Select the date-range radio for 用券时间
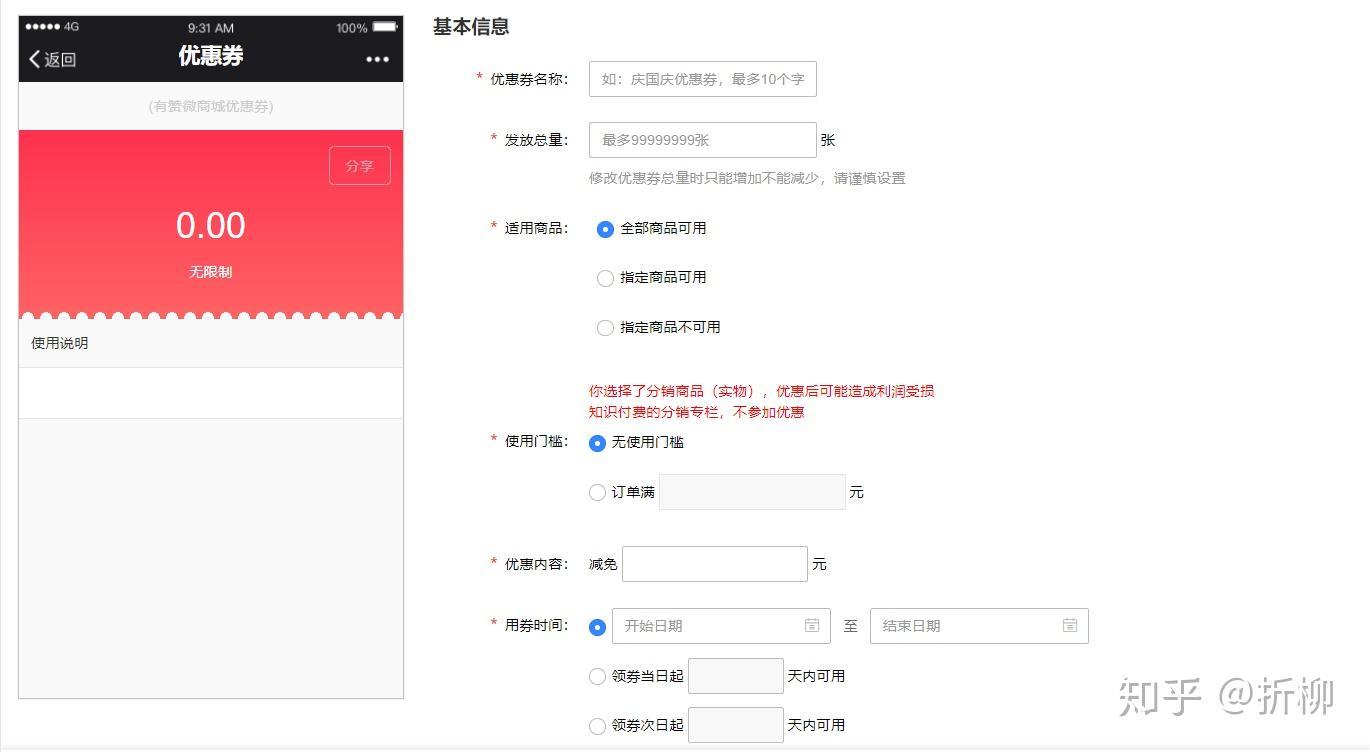 pos(597,627)
